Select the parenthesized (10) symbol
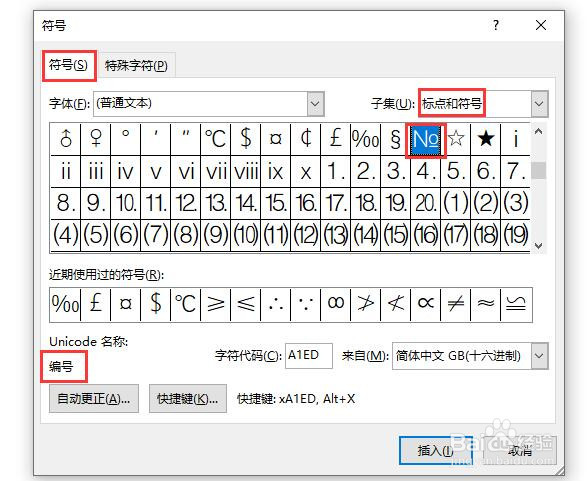The image size is (587, 481). [x=246, y=235]
